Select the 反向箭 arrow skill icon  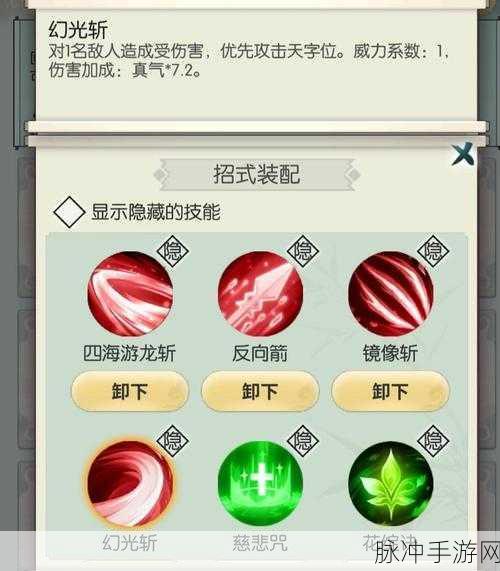tap(260, 294)
